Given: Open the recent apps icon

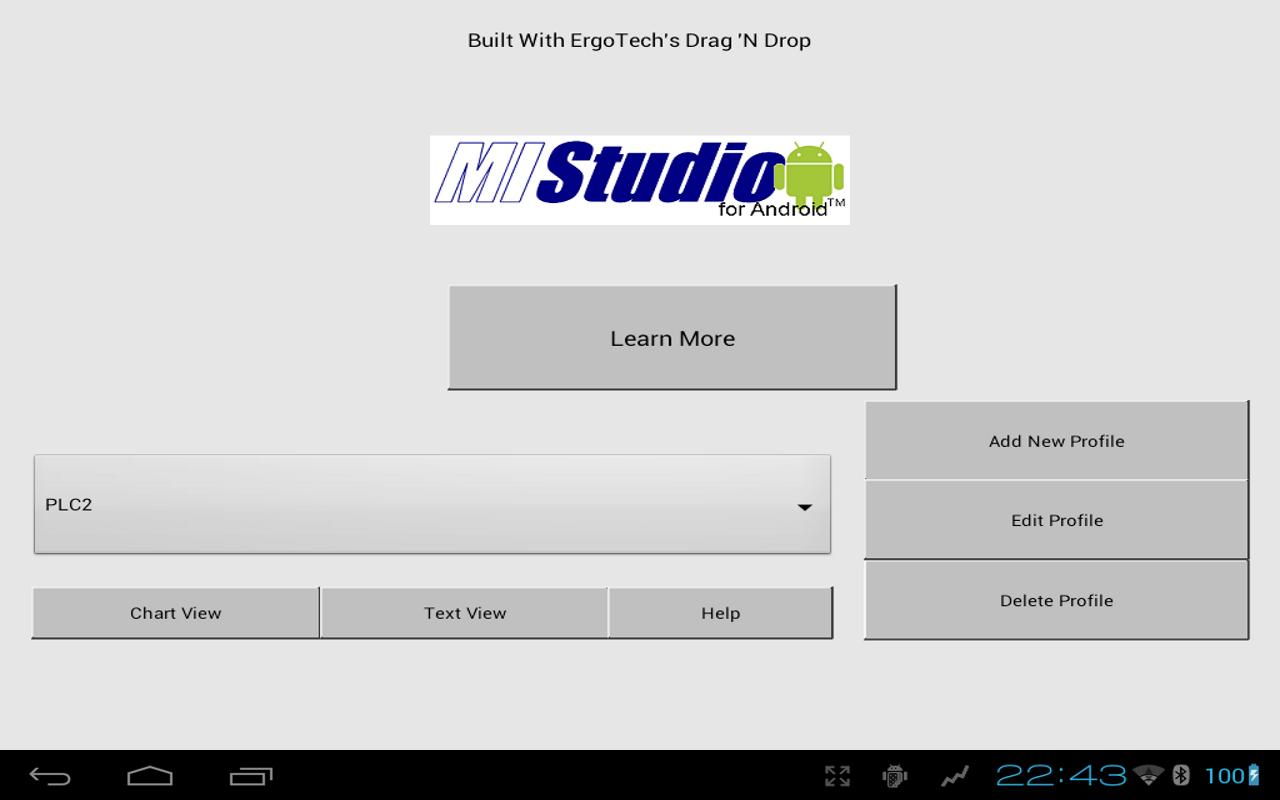Looking at the screenshot, I should click(251, 776).
